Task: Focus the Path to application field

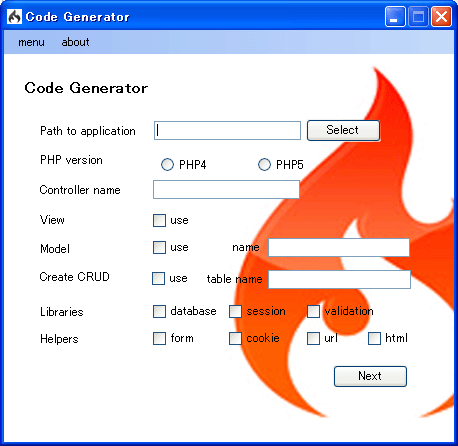Action: tap(227, 130)
